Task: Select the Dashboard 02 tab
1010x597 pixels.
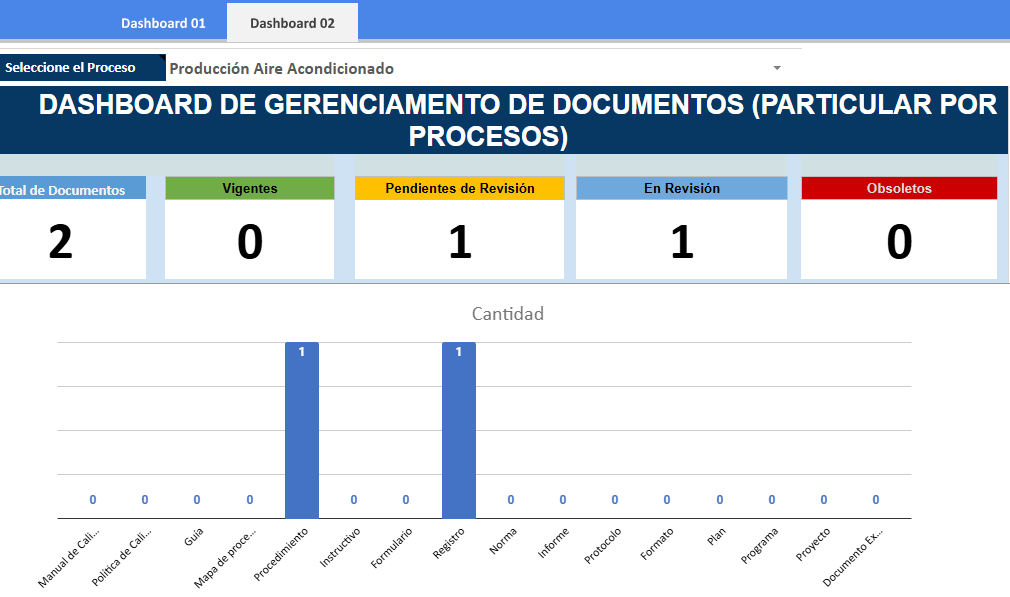Action: click(292, 22)
